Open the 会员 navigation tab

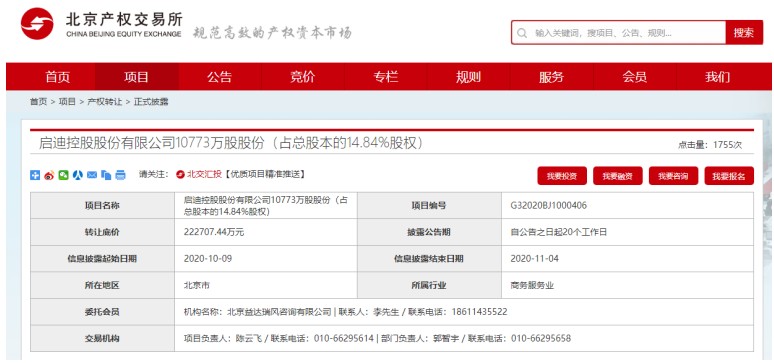[634, 77]
